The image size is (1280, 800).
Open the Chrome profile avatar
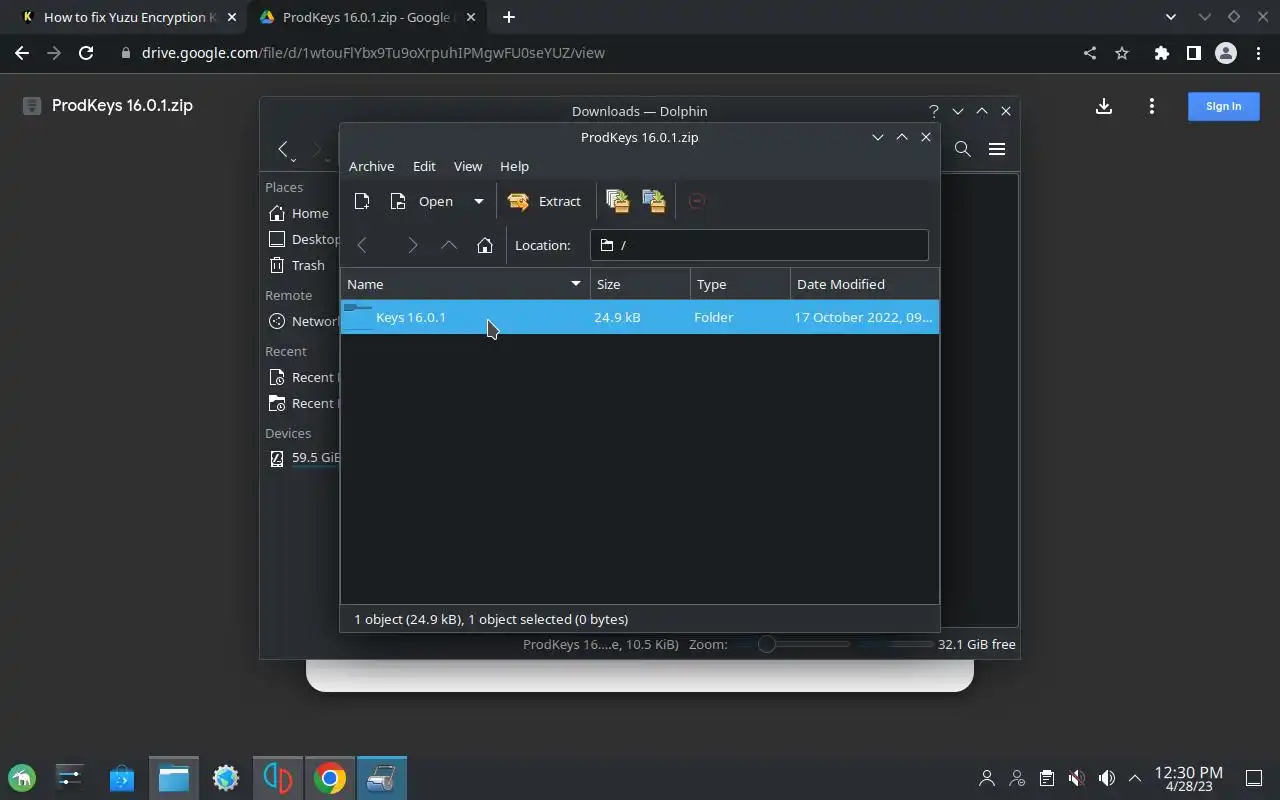point(1225,53)
